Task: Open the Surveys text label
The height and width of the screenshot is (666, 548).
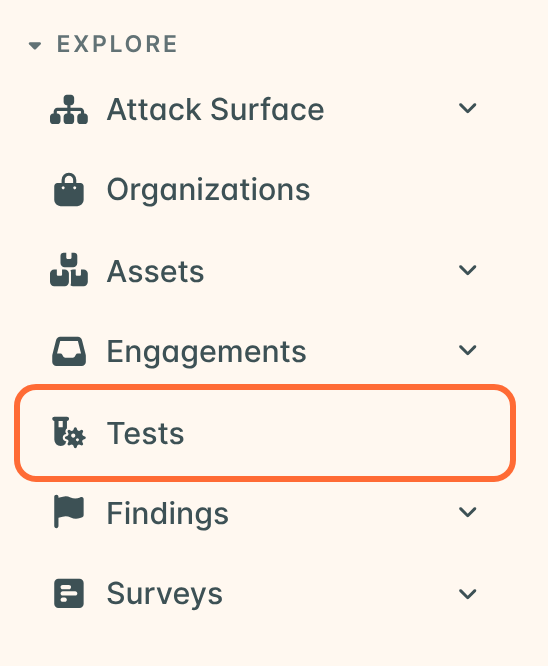Action: tap(164, 595)
